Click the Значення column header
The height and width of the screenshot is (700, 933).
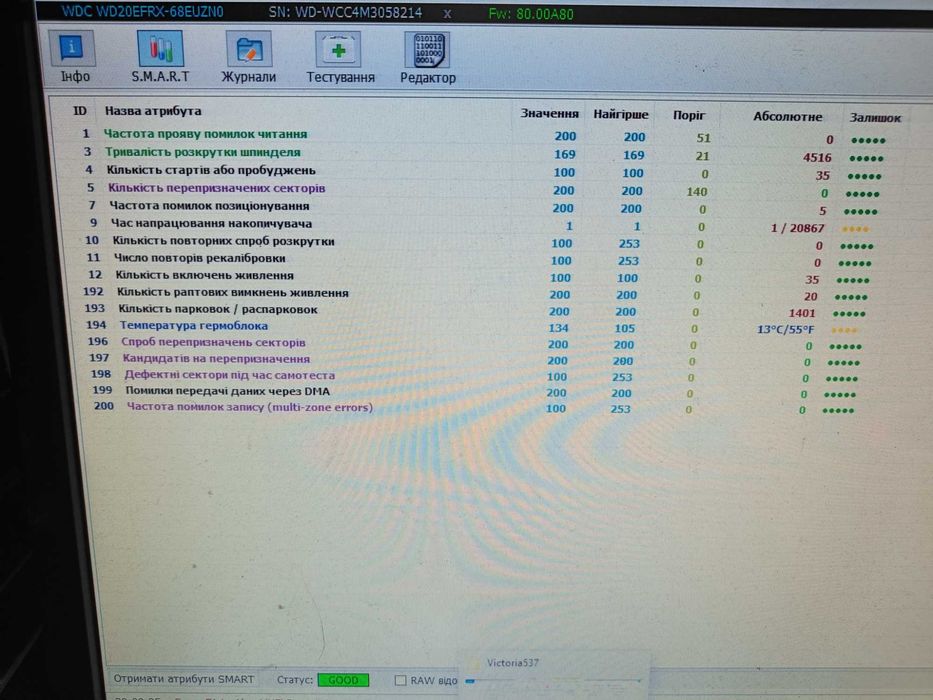(549, 113)
